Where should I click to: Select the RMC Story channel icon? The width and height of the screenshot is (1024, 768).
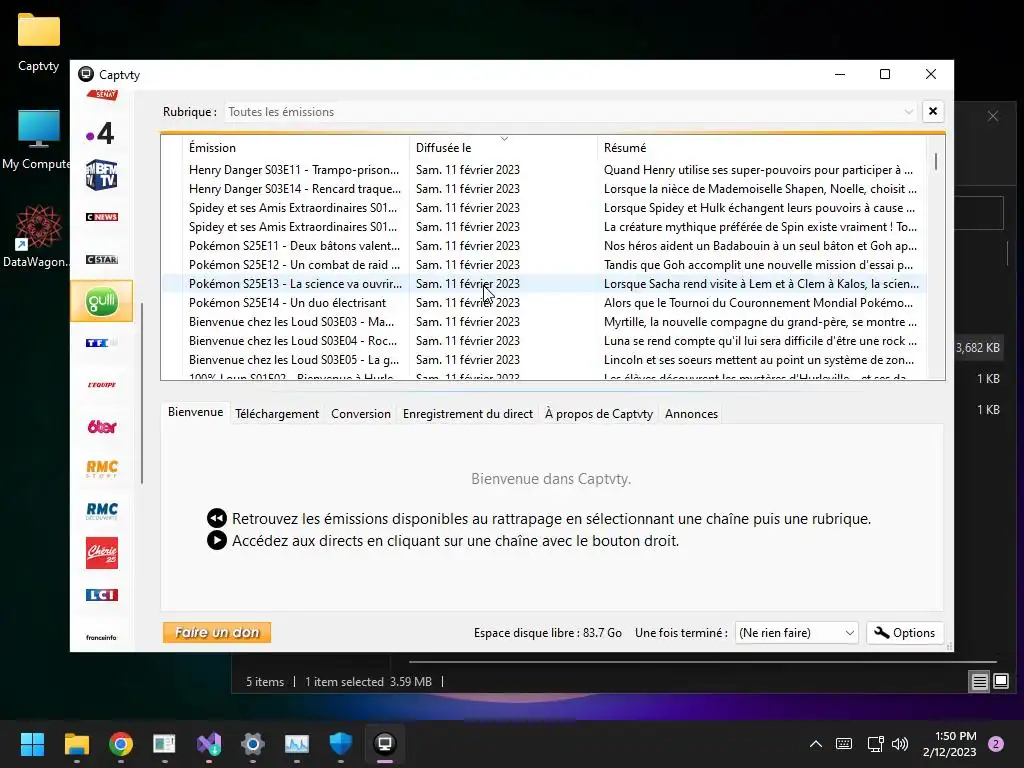click(x=101, y=468)
